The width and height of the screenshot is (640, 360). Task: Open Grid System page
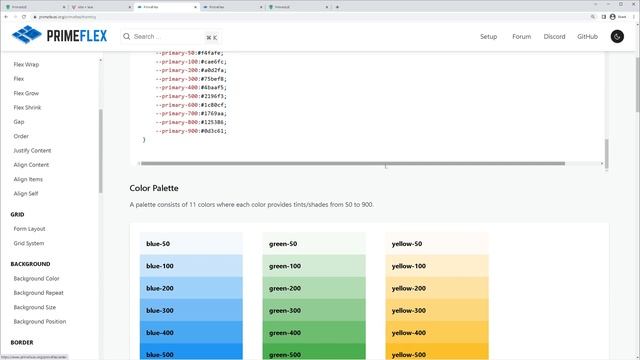29,243
